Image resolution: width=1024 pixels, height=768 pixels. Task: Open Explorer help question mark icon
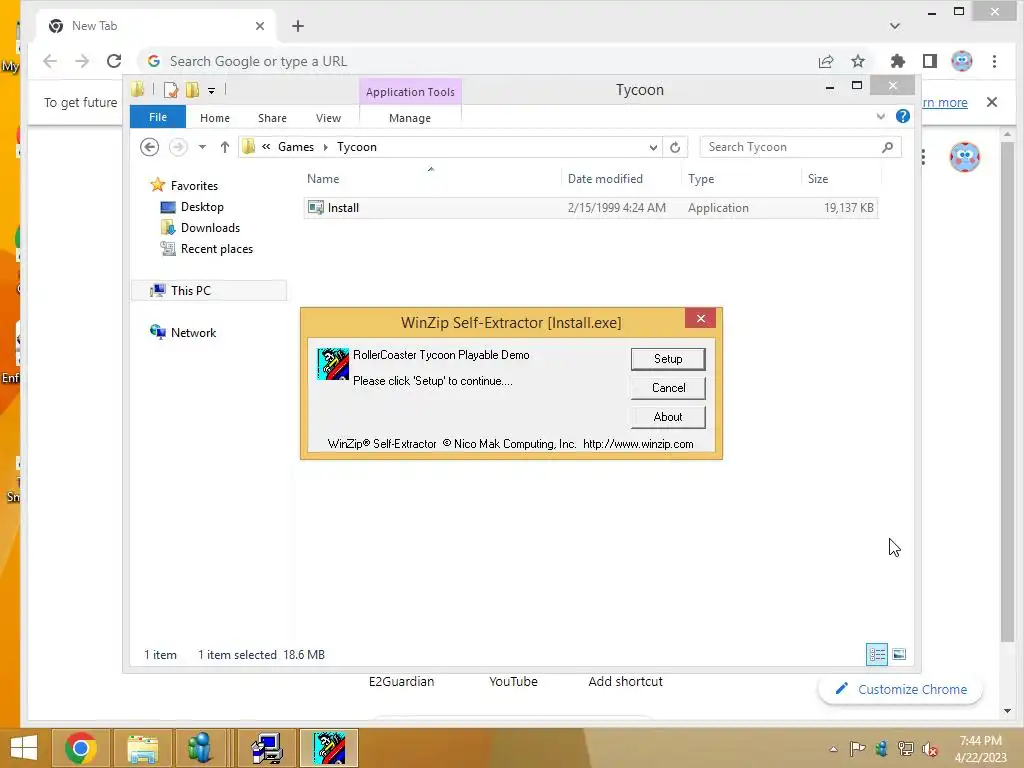(x=903, y=116)
